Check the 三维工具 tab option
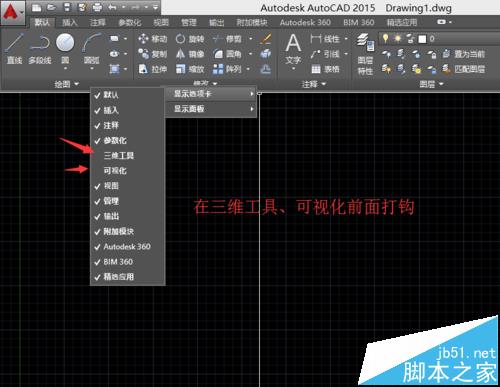 pyautogui.click(x=128, y=156)
